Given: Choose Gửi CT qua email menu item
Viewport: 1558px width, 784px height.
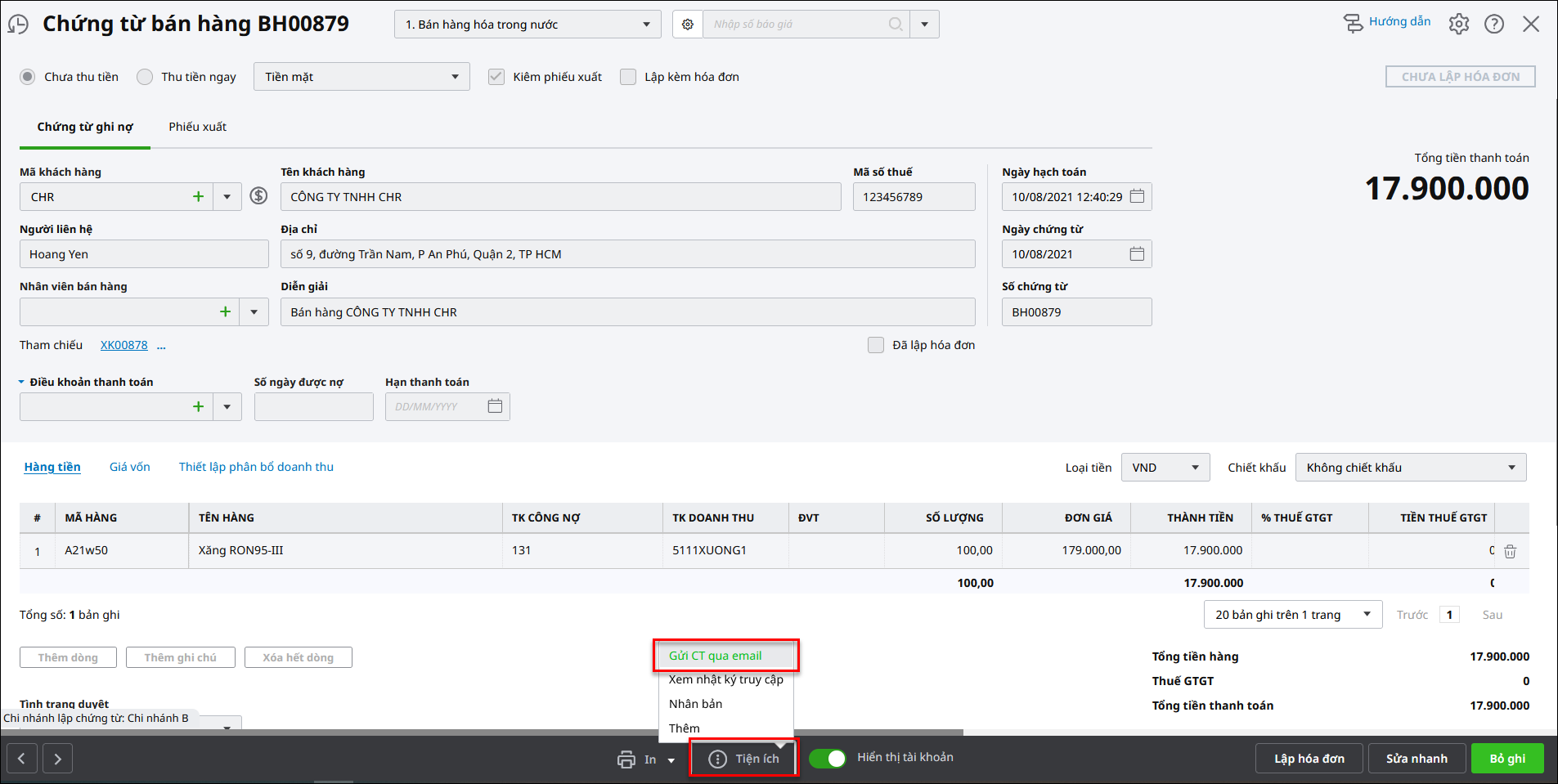Looking at the screenshot, I should pyautogui.click(x=716, y=656).
